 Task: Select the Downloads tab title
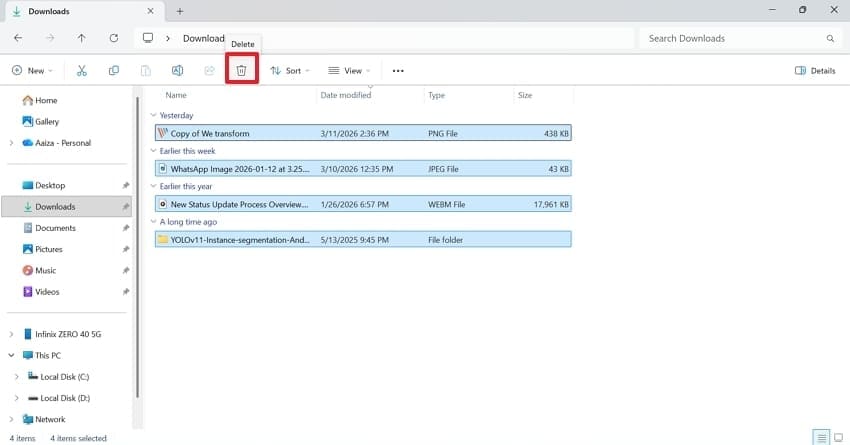point(49,11)
